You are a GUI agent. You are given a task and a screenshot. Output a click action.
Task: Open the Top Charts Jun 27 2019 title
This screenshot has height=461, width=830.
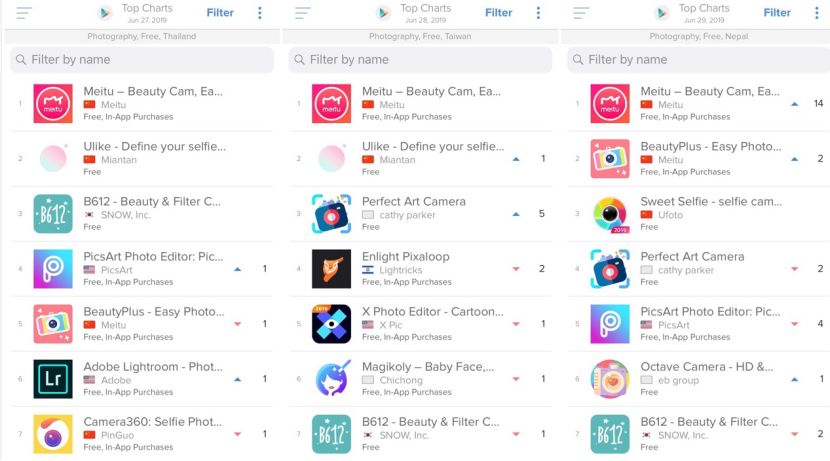click(147, 13)
